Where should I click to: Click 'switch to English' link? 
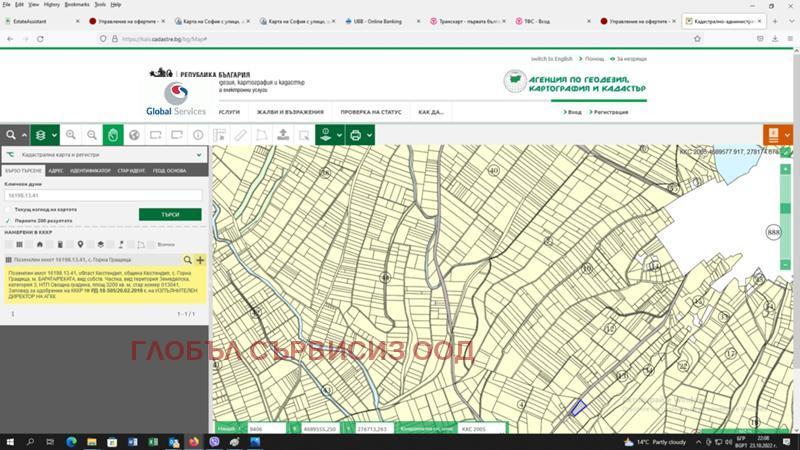point(553,59)
